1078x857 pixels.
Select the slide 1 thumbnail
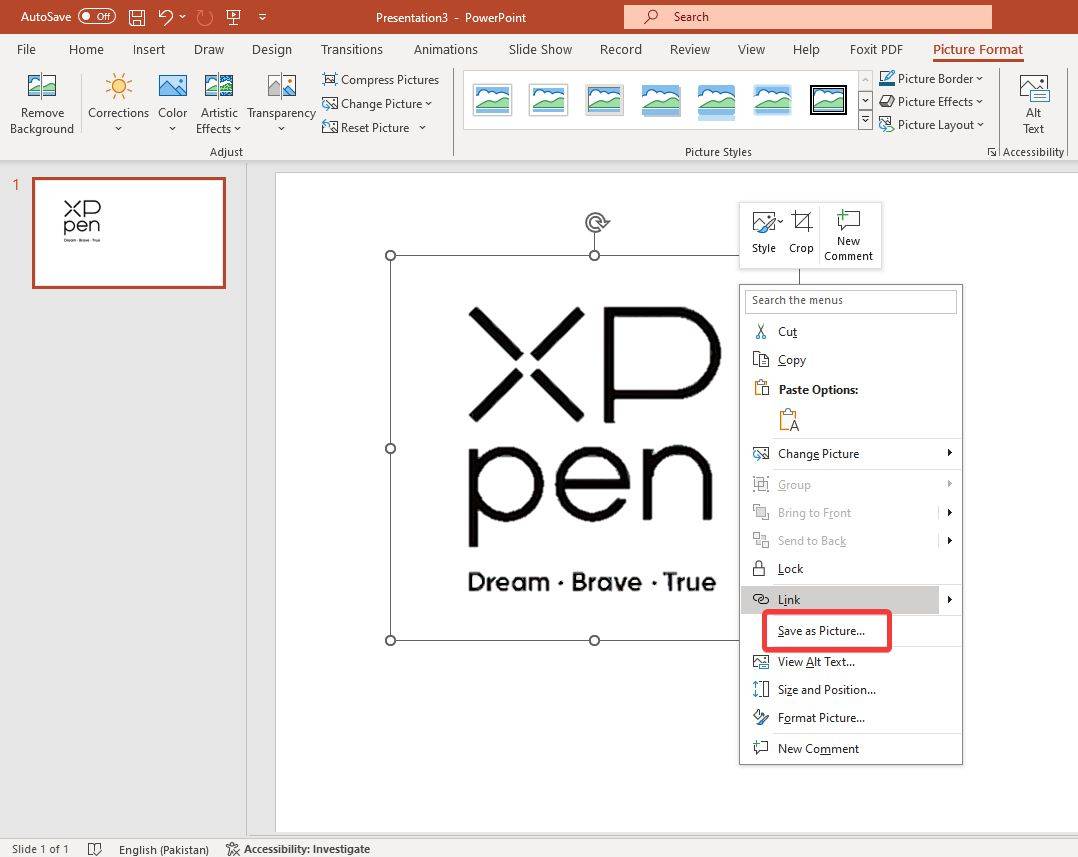click(x=129, y=233)
